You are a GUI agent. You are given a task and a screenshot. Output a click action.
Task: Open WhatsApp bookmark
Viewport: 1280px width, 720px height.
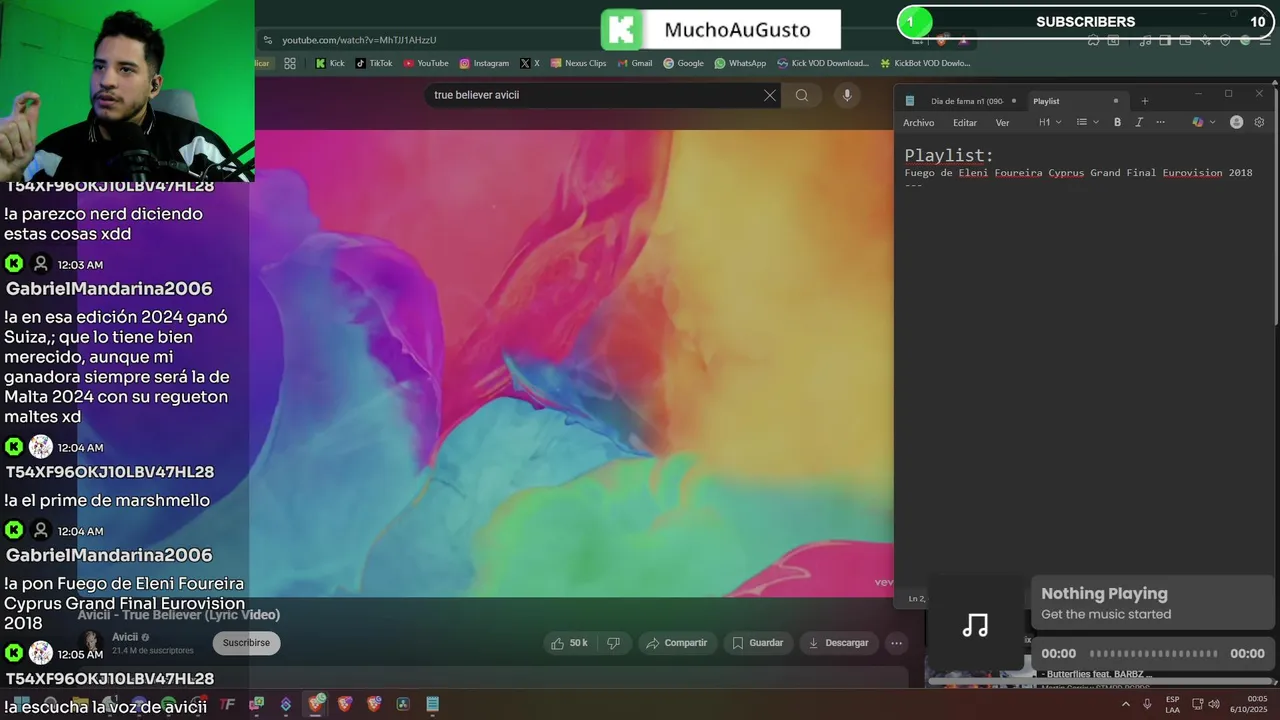[740, 63]
